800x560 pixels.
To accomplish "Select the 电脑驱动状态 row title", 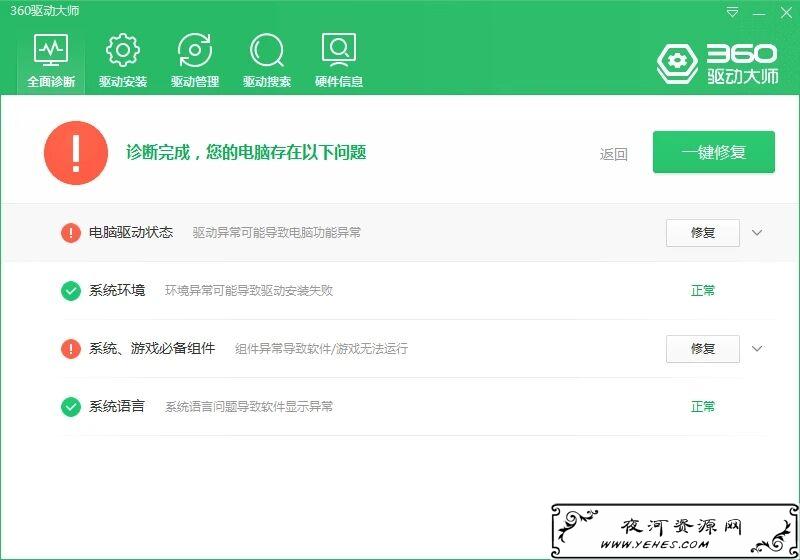I will [131, 233].
